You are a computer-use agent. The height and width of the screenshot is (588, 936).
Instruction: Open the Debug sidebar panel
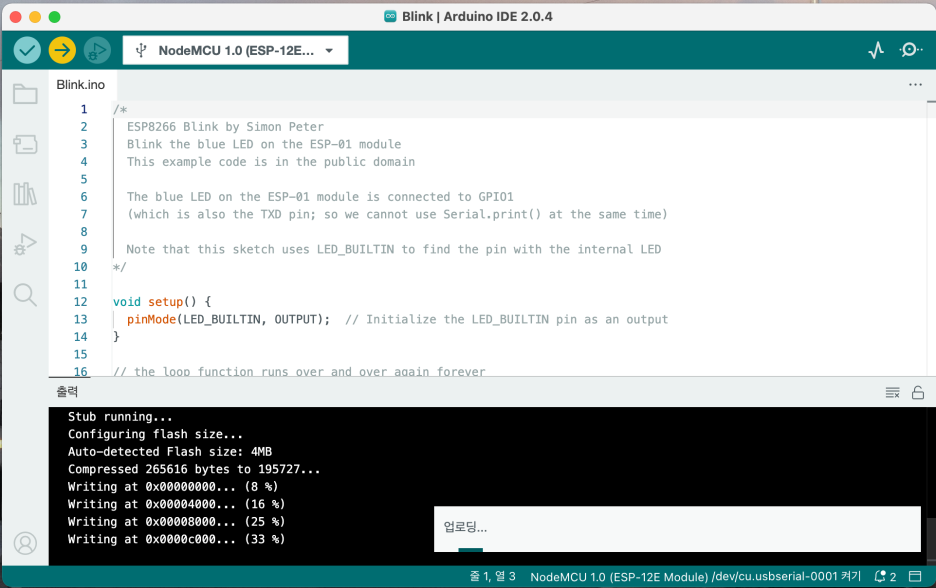(x=25, y=244)
